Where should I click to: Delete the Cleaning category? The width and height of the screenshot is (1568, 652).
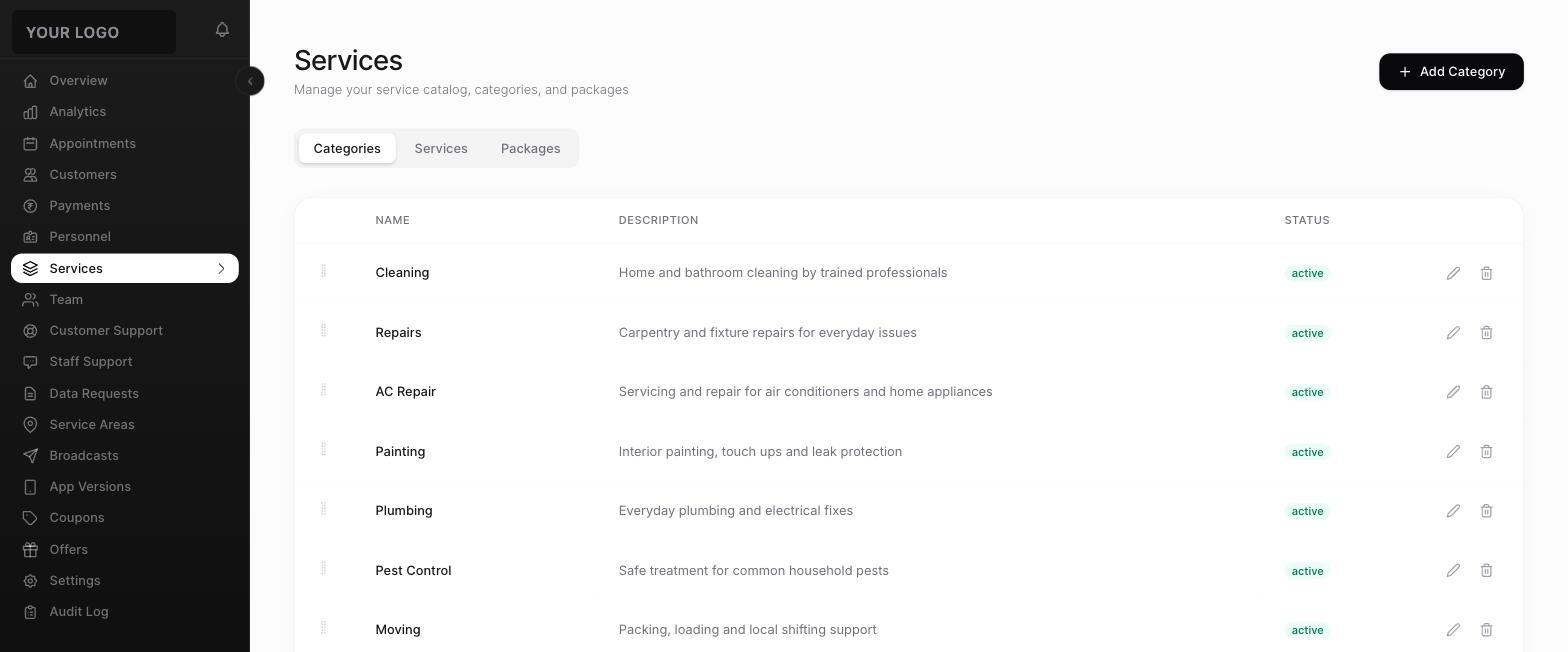(x=1486, y=273)
